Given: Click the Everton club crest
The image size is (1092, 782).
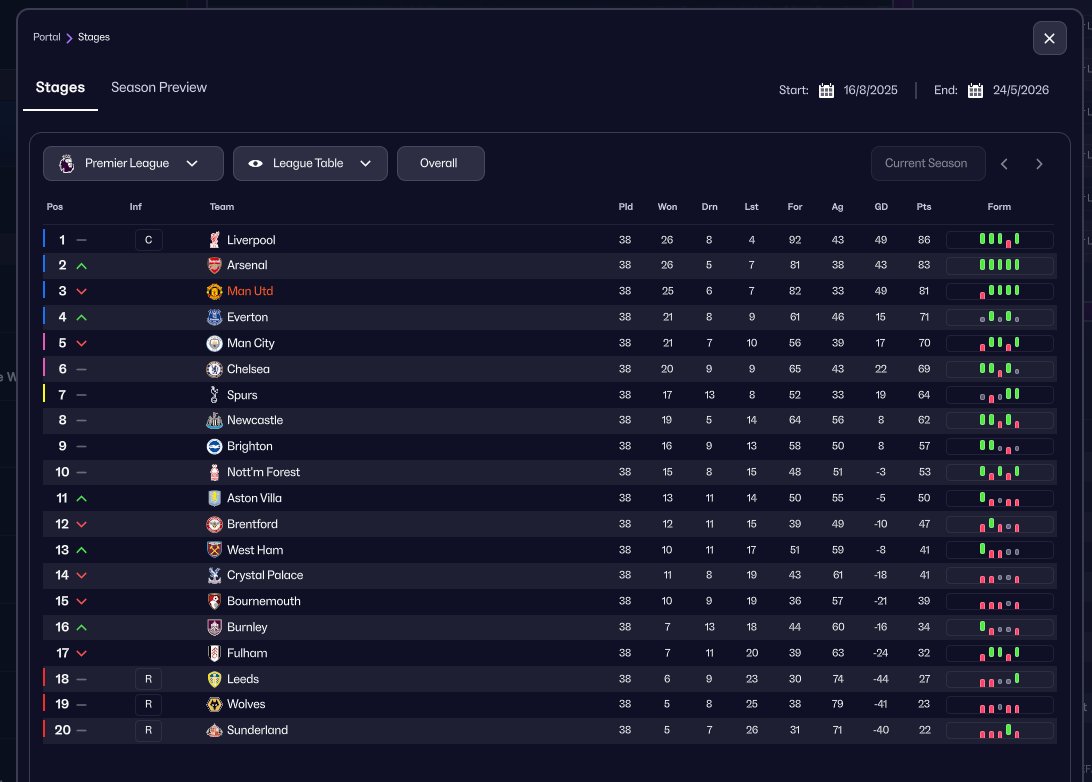Looking at the screenshot, I should [214, 317].
